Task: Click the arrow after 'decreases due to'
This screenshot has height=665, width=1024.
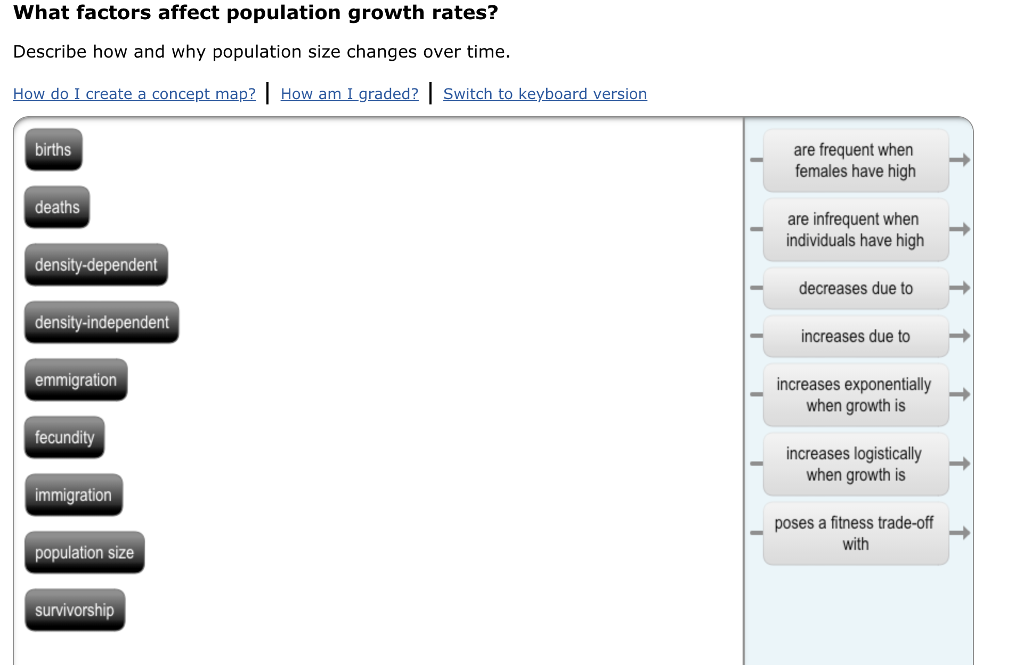Action: tap(961, 287)
